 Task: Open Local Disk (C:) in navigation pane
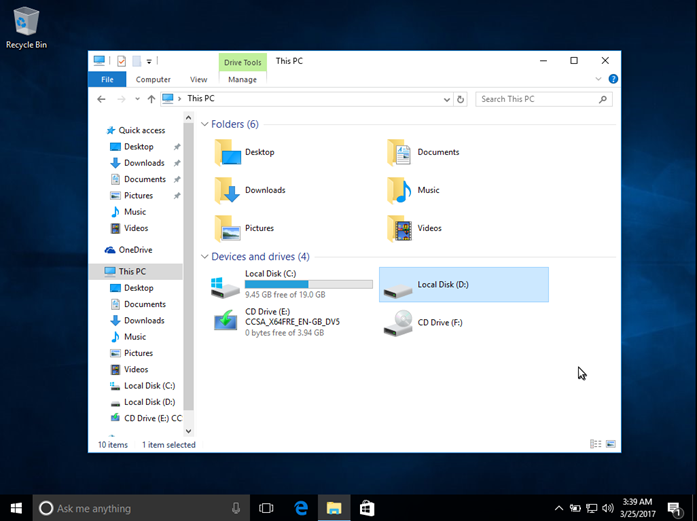[x=142, y=386]
